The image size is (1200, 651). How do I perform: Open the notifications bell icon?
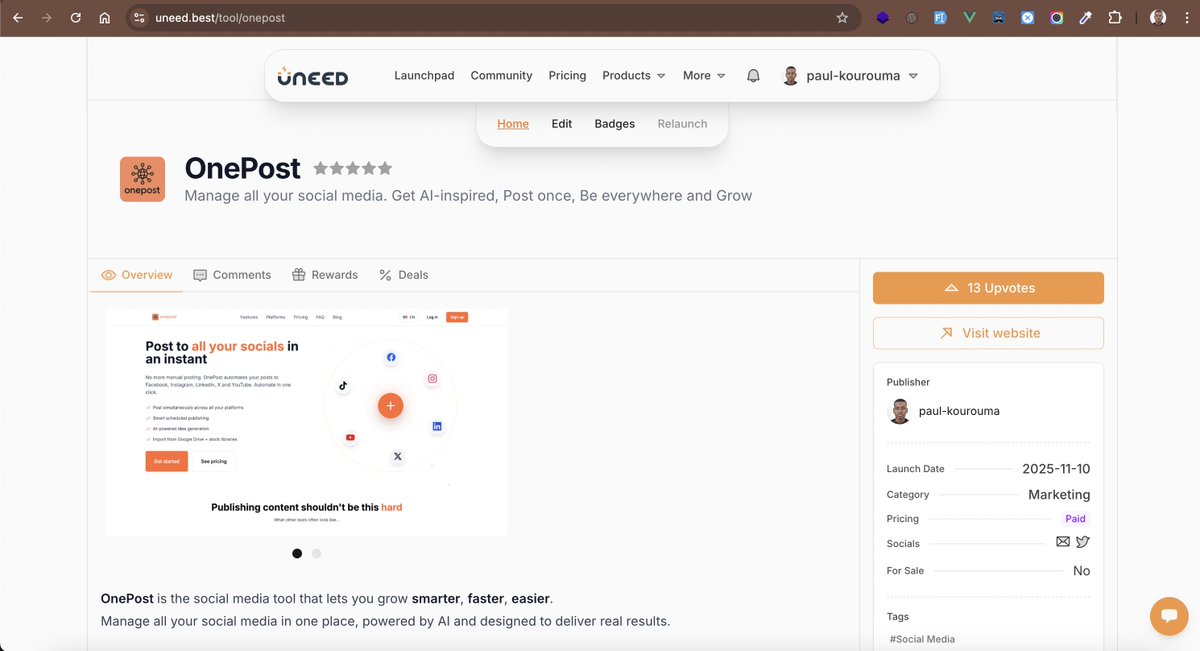pyautogui.click(x=753, y=76)
